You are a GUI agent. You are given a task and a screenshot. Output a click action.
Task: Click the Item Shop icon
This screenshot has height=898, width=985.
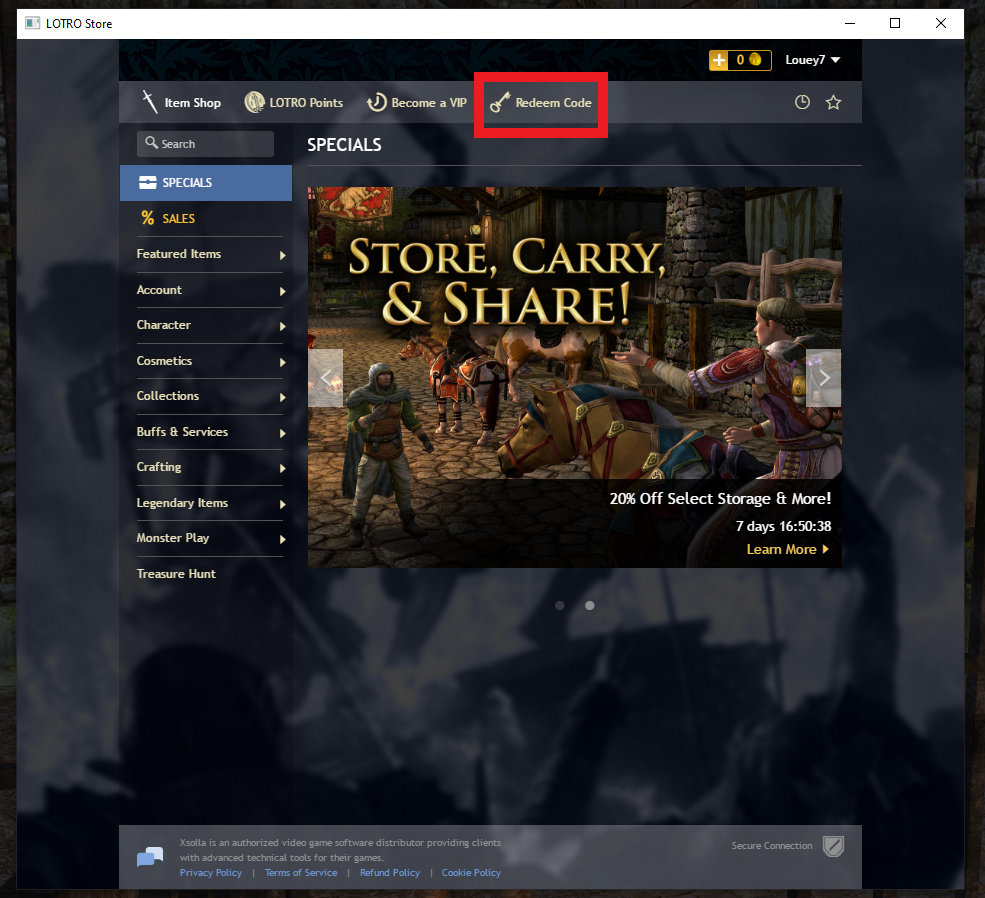coord(149,102)
